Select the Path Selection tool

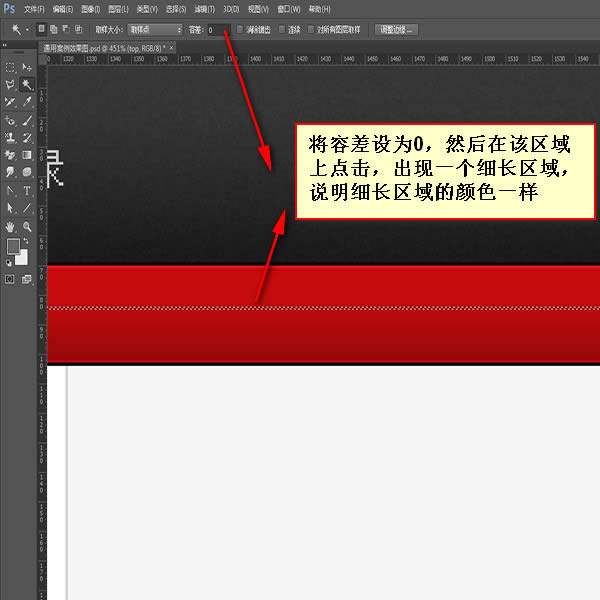coord(10,208)
